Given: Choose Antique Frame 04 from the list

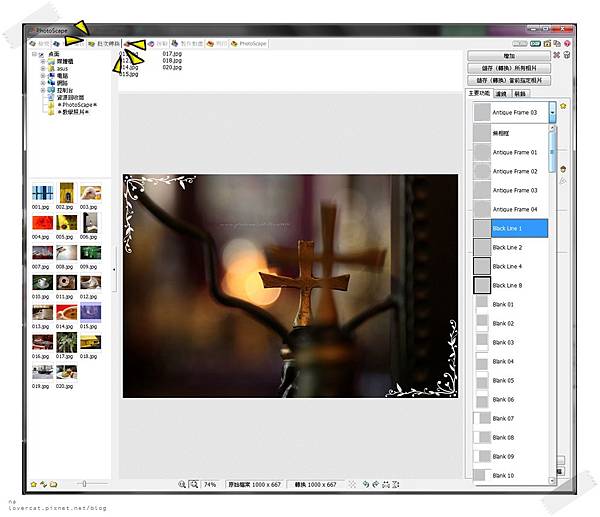Looking at the screenshot, I should pyautogui.click(x=510, y=209).
